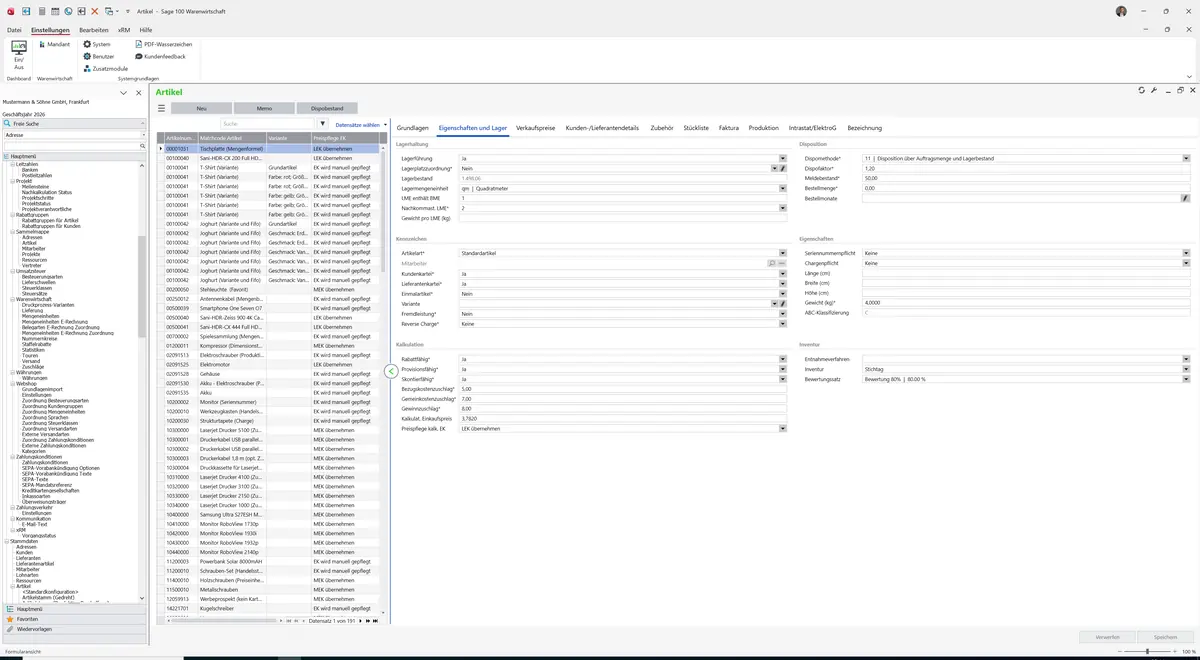Click the red X icon in quick access toolbar
Screen dimensions: 1200x660
(x=95, y=11)
